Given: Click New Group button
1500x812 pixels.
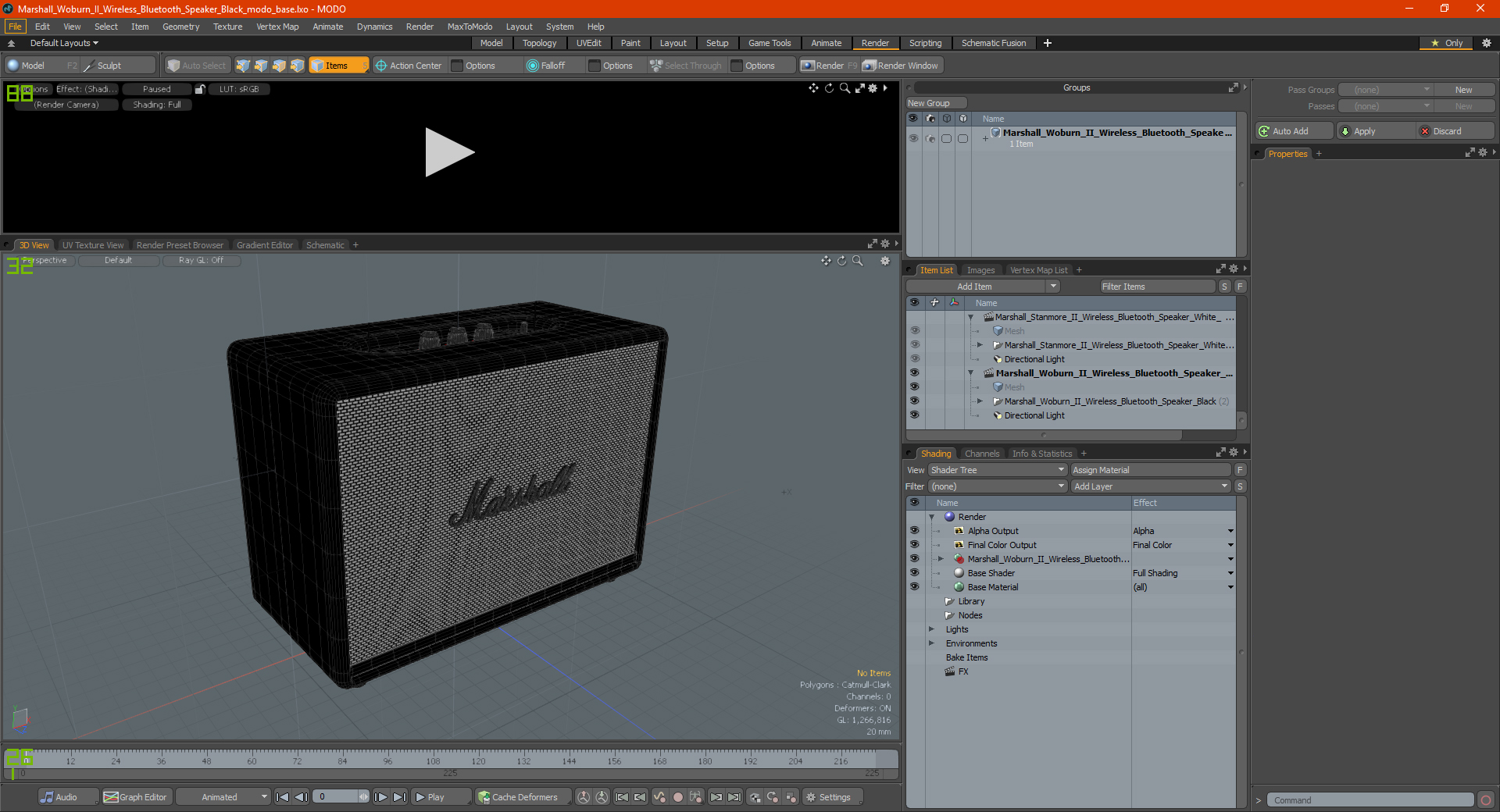Looking at the screenshot, I should [x=936, y=103].
